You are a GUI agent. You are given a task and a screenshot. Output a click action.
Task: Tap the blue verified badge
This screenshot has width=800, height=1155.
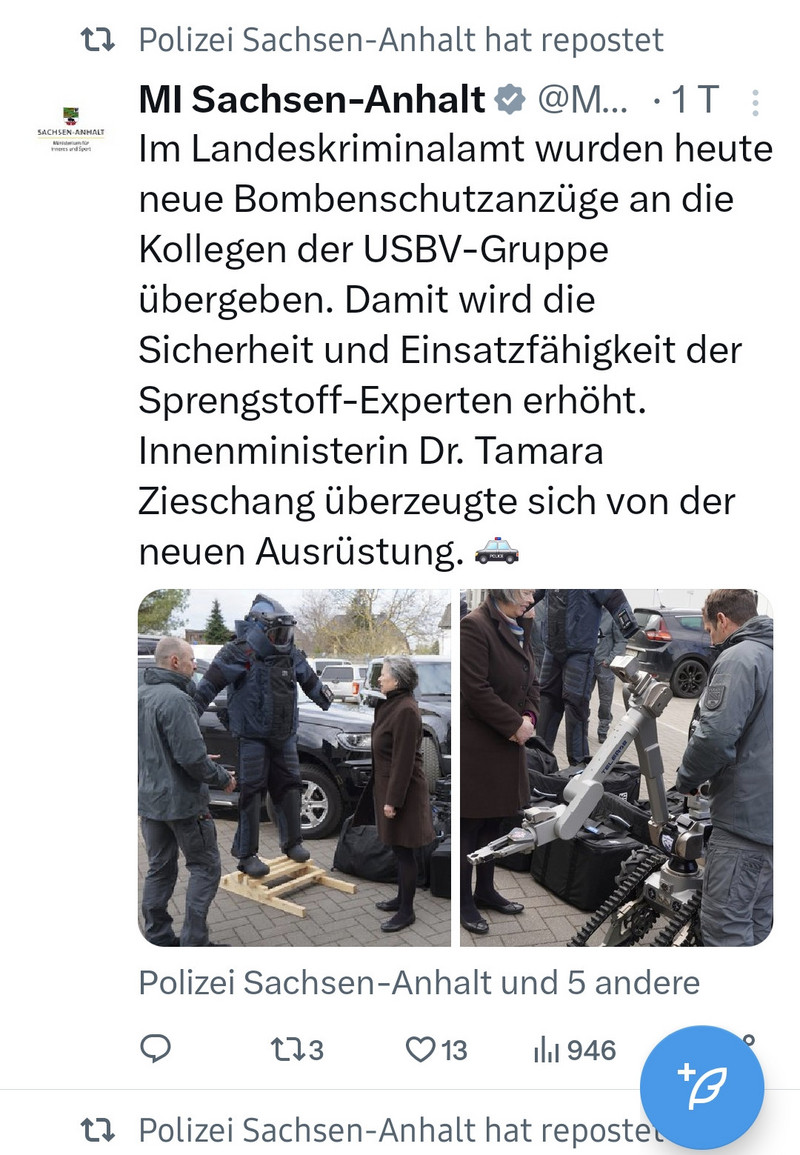510,99
